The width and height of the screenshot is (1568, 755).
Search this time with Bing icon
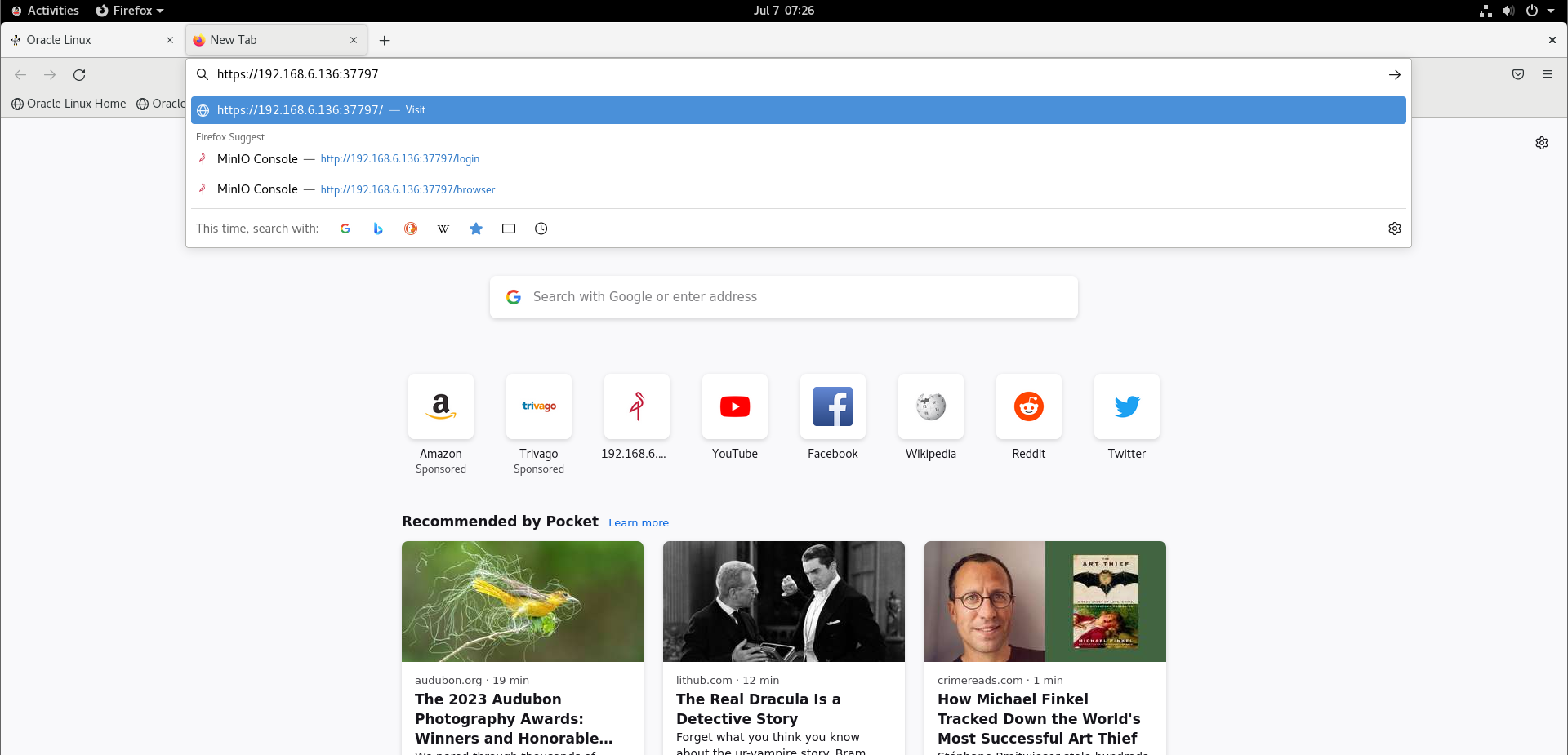coord(378,229)
